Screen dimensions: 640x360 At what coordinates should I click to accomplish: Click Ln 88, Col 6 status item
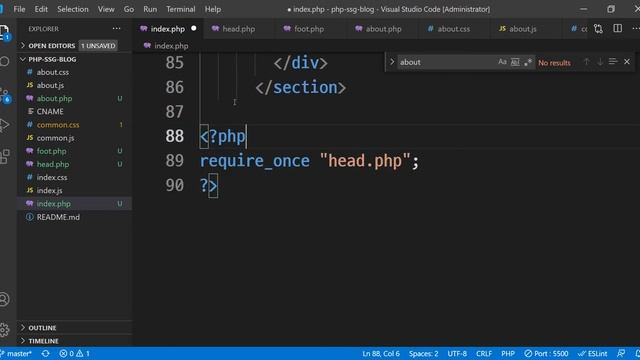tap(381, 353)
